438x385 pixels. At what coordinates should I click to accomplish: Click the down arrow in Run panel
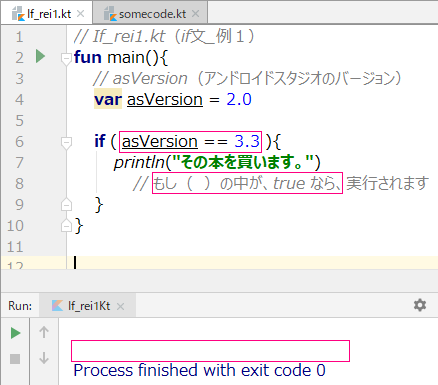click(44, 358)
